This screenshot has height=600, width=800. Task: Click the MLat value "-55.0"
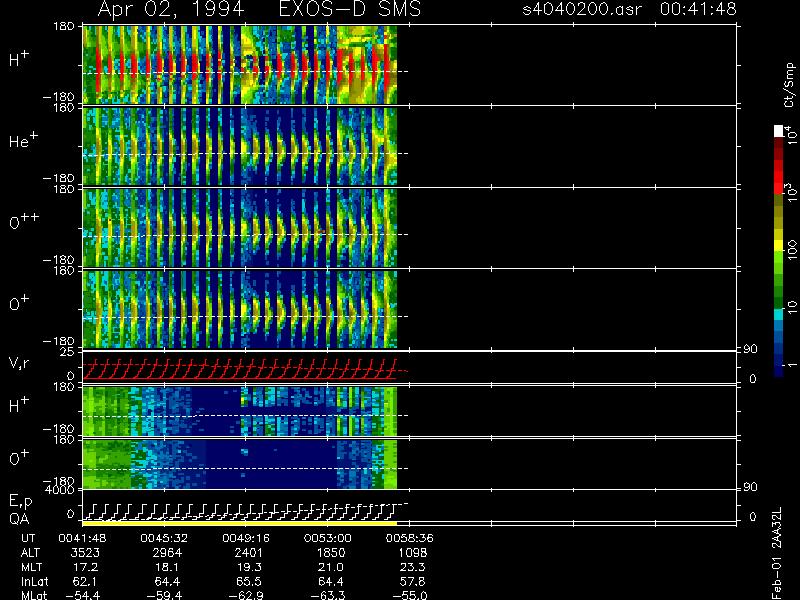(410, 595)
